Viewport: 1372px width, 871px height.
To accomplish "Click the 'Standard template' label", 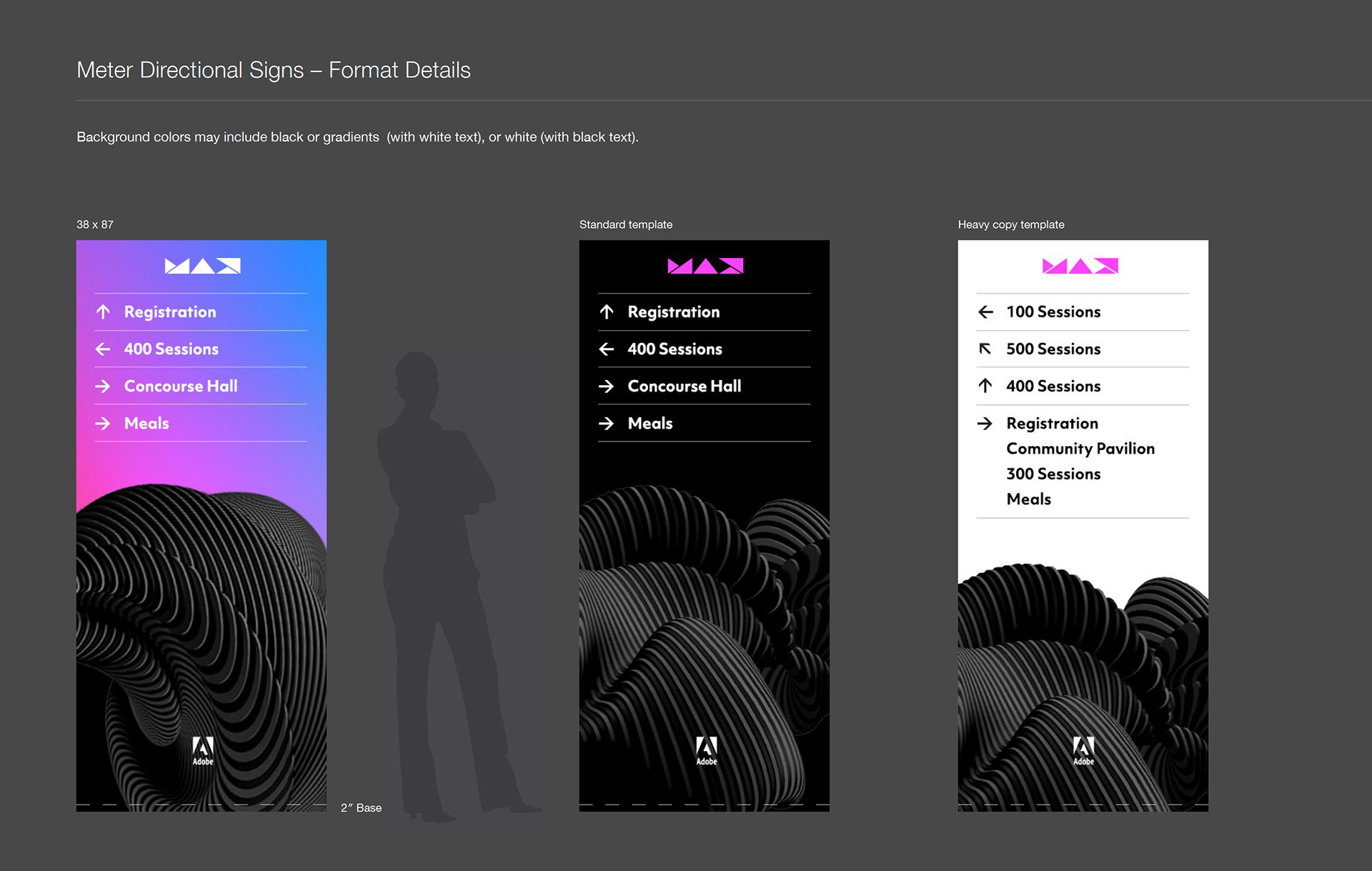I will coord(626,224).
